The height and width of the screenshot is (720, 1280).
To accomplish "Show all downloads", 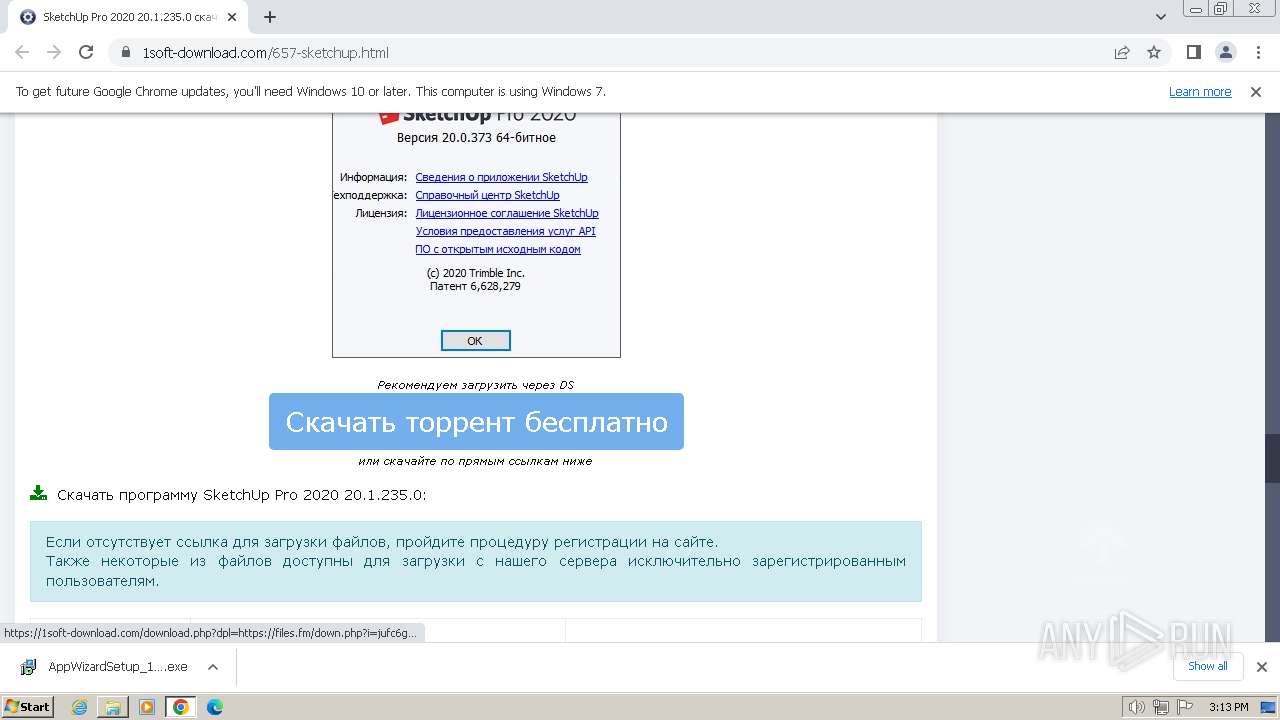I will coord(1208,666).
